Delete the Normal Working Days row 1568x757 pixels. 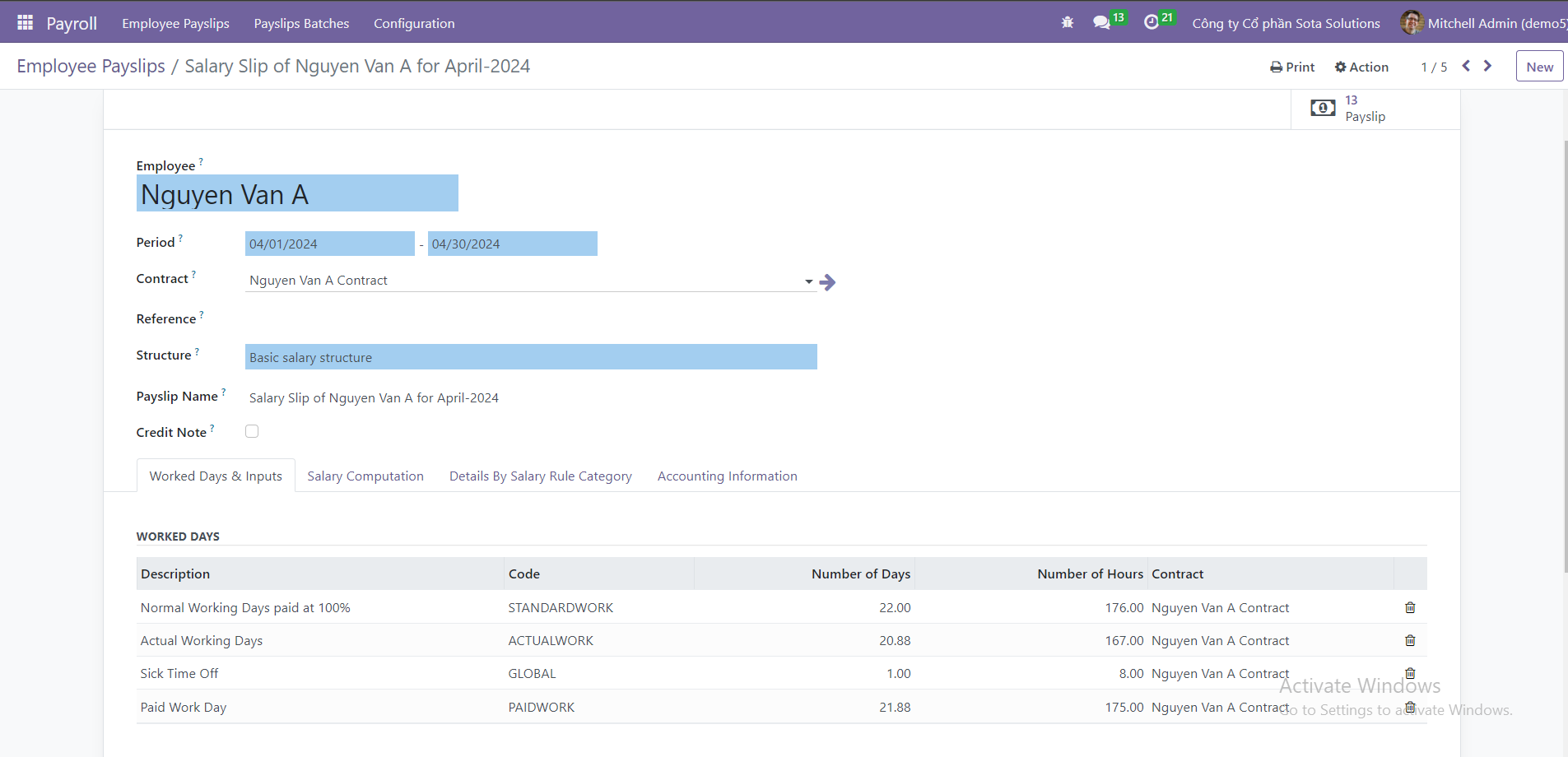[x=1410, y=607]
